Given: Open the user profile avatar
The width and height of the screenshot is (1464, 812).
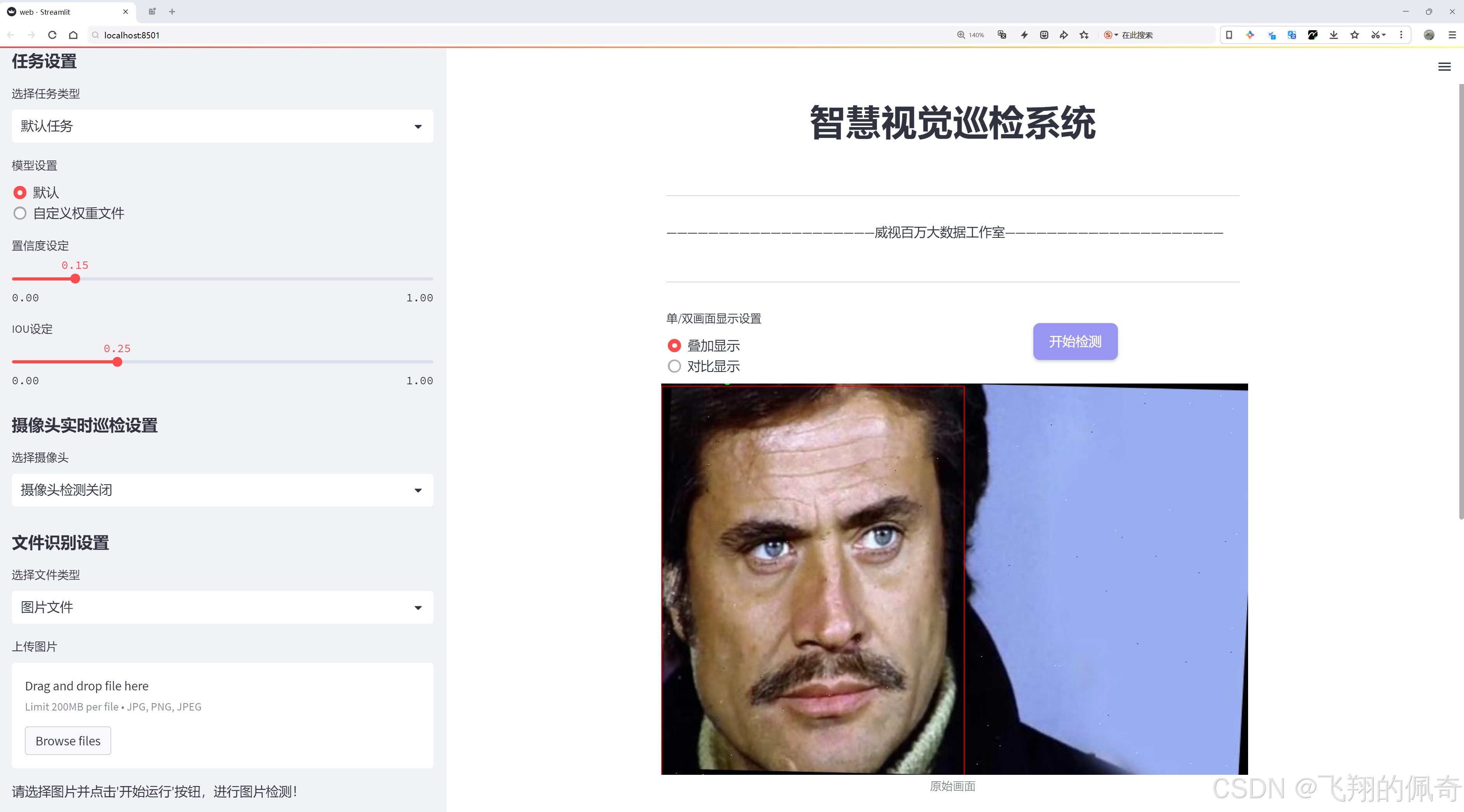Looking at the screenshot, I should pyautogui.click(x=1429, y=34).
